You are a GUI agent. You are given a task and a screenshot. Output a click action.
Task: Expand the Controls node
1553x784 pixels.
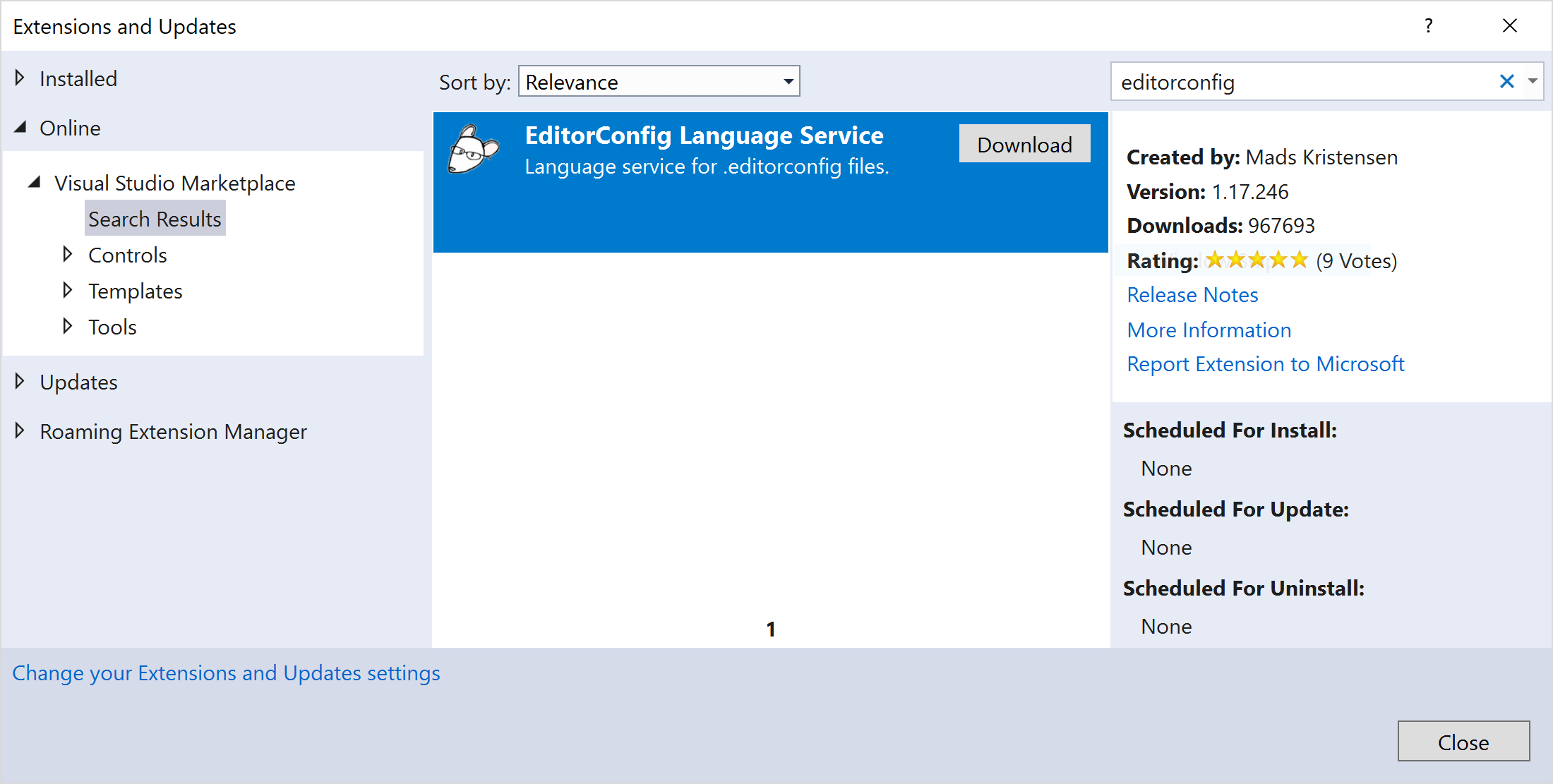click(68, 254)
